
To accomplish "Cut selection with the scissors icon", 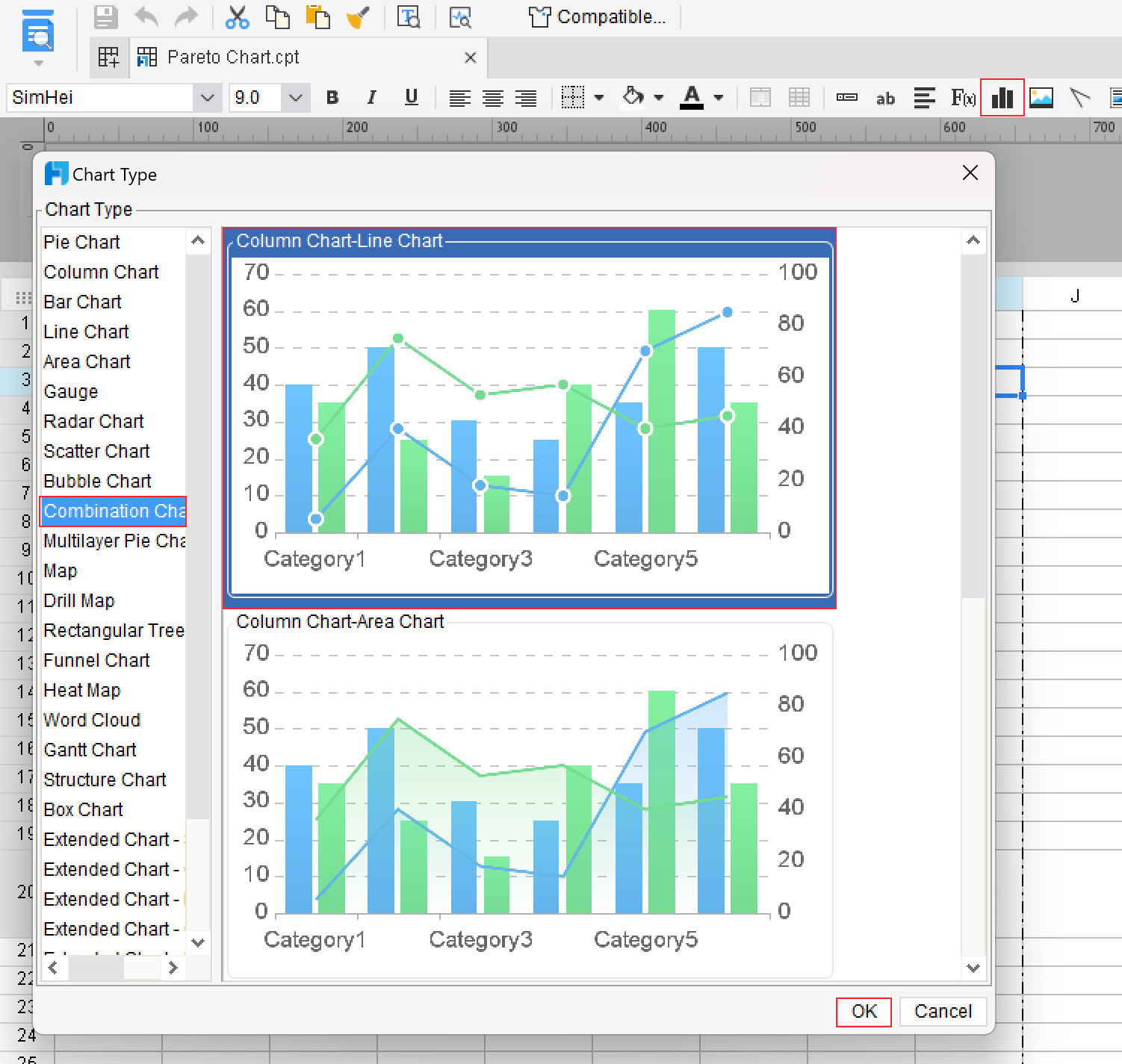I will pyautogui.click(x=237, y=16).
